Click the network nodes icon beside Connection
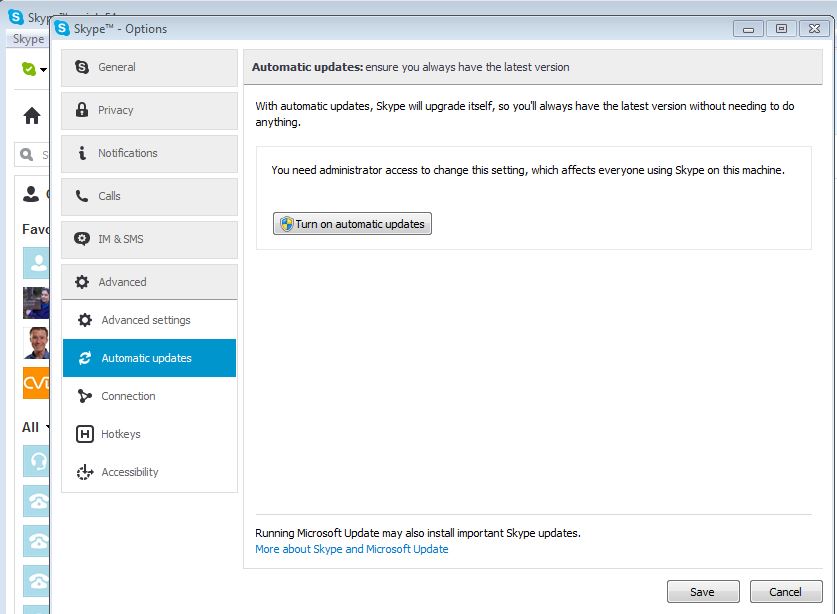Screen dimensions: 837x614 click(x=84, y=396)
